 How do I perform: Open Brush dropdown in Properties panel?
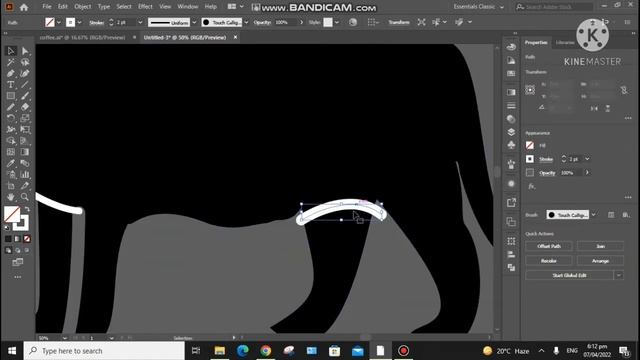point(593,215)
